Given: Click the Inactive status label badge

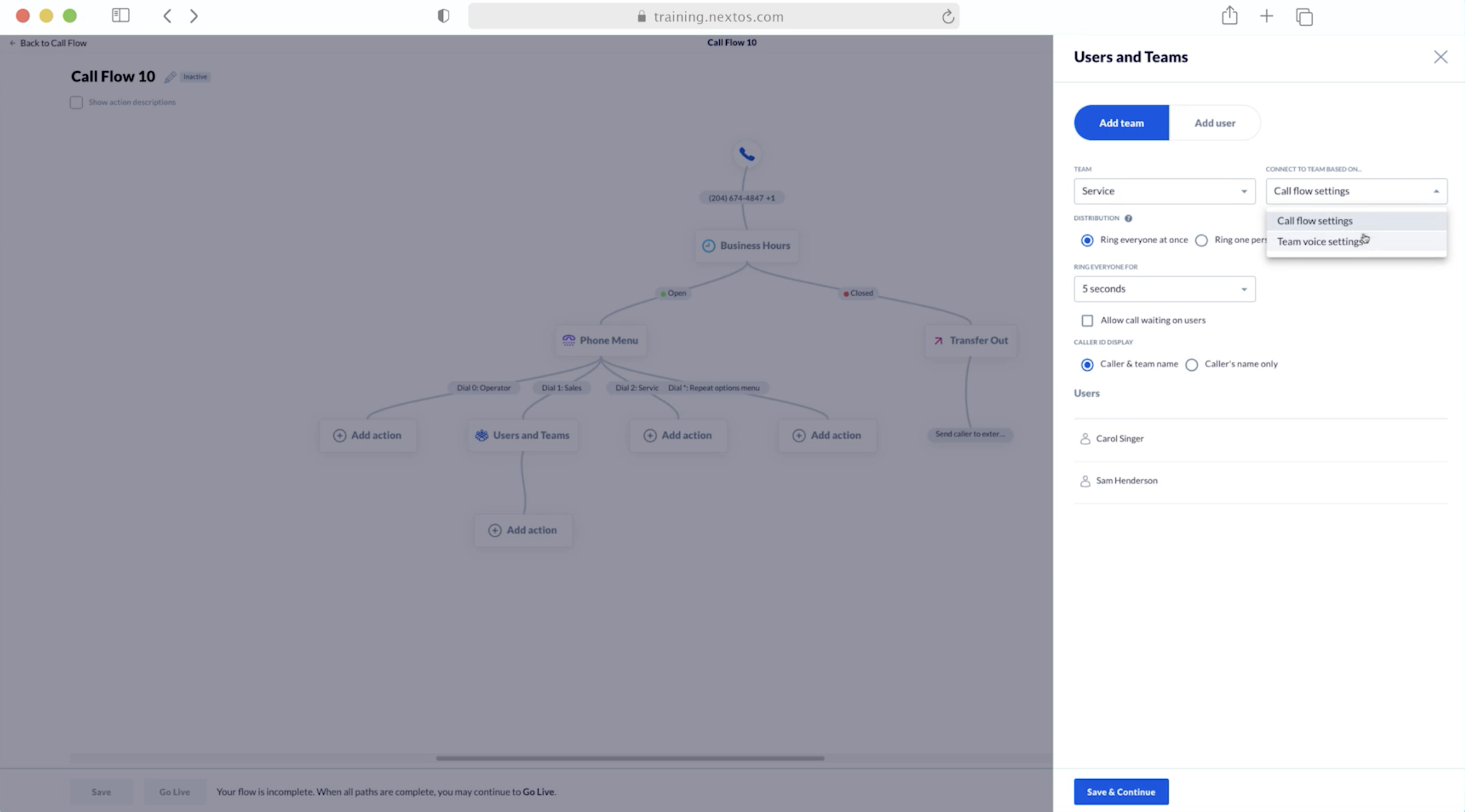Looking at the screenshot, I should (195, 76).
